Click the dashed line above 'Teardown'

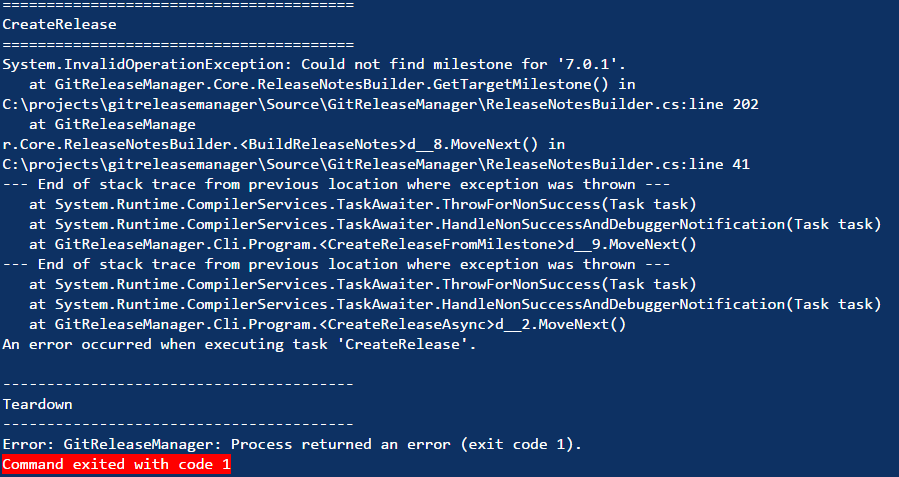(177, 384)
